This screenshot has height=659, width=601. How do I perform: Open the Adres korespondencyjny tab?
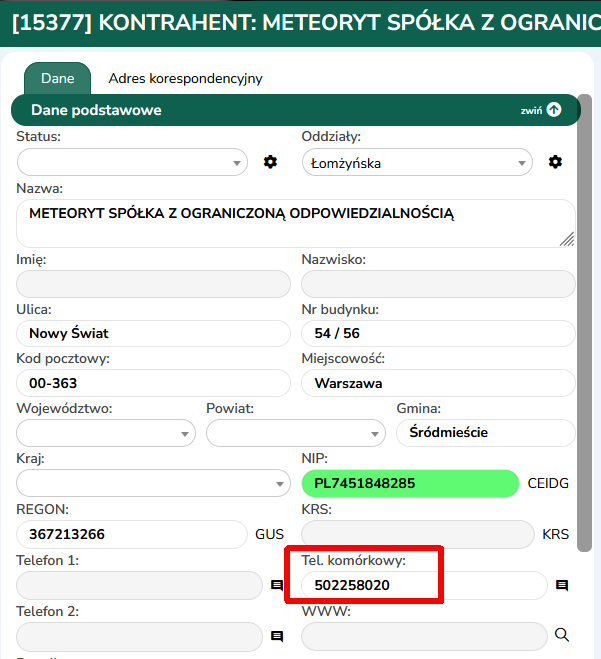tap(185, 78)
